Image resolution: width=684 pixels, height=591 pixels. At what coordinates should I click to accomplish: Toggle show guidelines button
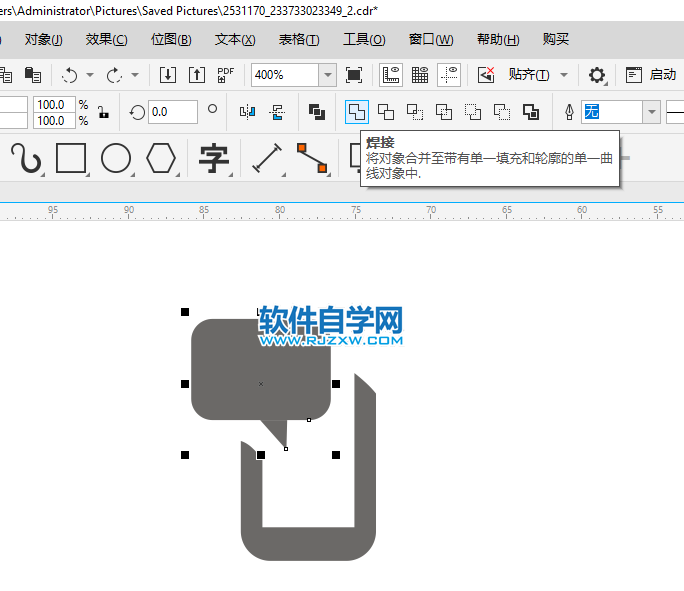click(x=449, y=75)
